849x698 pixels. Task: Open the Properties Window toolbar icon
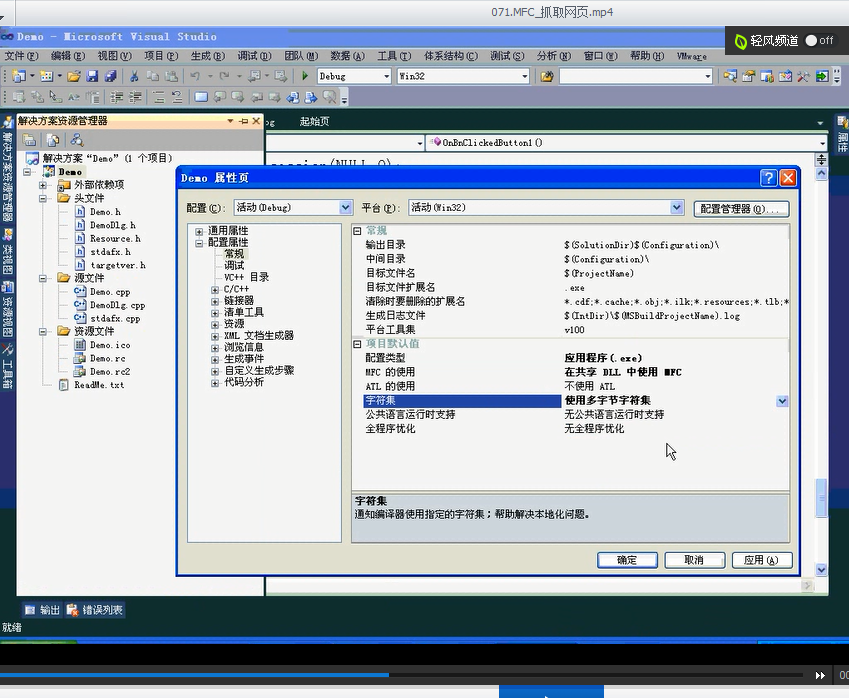pos(749,76)
